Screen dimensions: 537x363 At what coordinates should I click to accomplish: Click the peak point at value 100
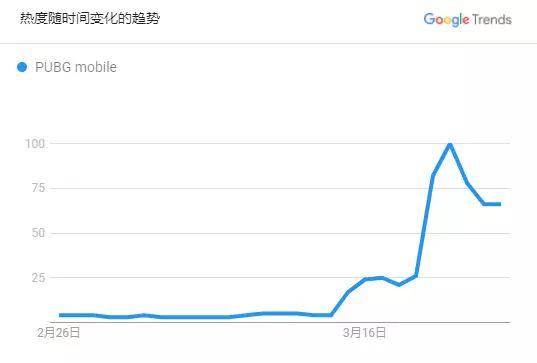pyautogui.click(x=450, y=145)
